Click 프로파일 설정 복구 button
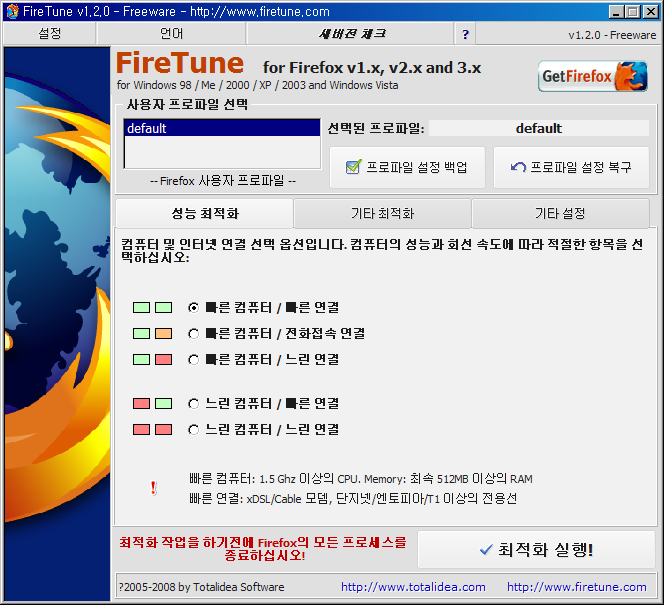The height and width of the screenshot is (605, 664). [571, 167]
